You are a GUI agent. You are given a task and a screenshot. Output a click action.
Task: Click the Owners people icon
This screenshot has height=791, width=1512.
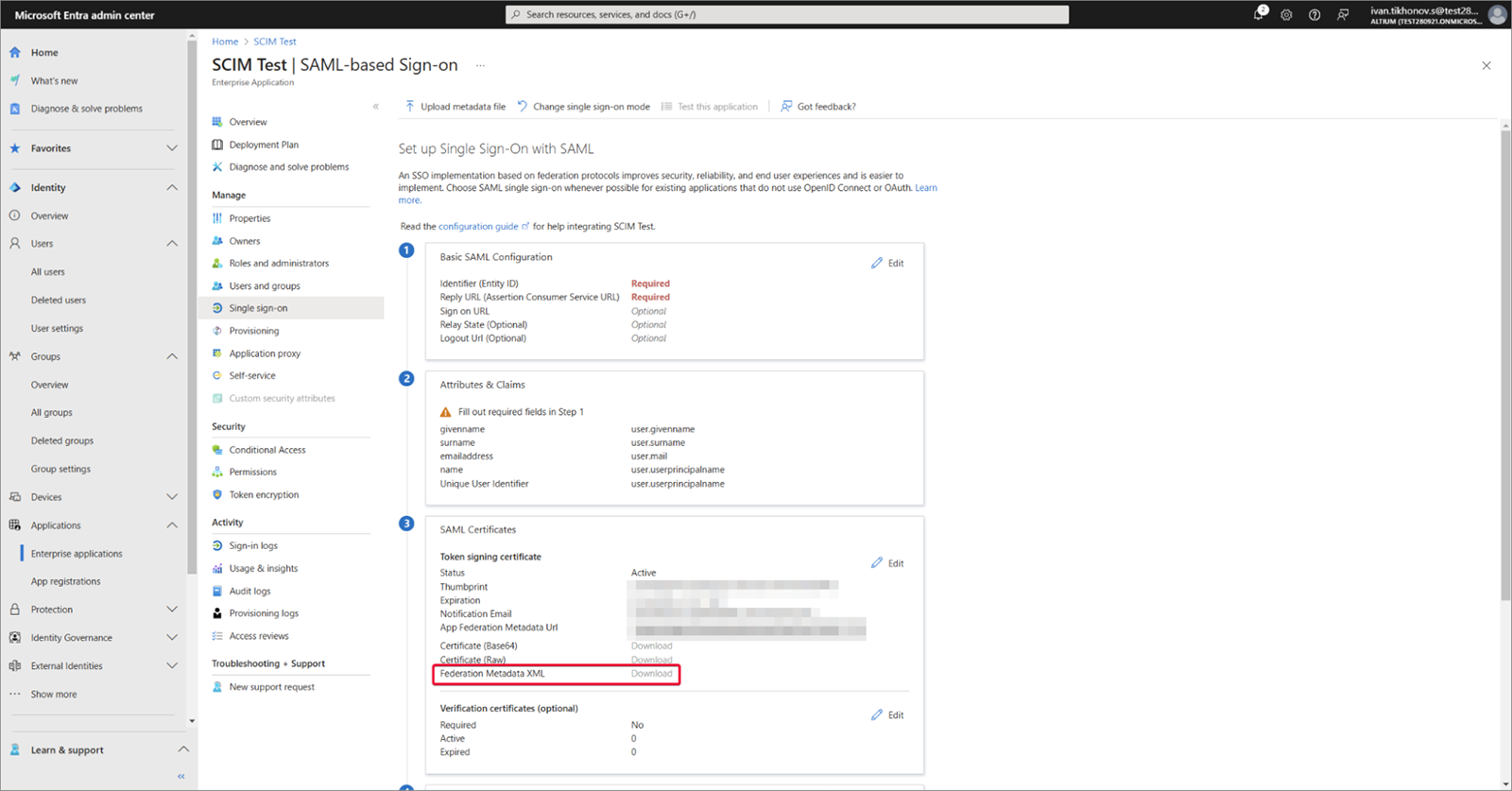click(217, 241)
